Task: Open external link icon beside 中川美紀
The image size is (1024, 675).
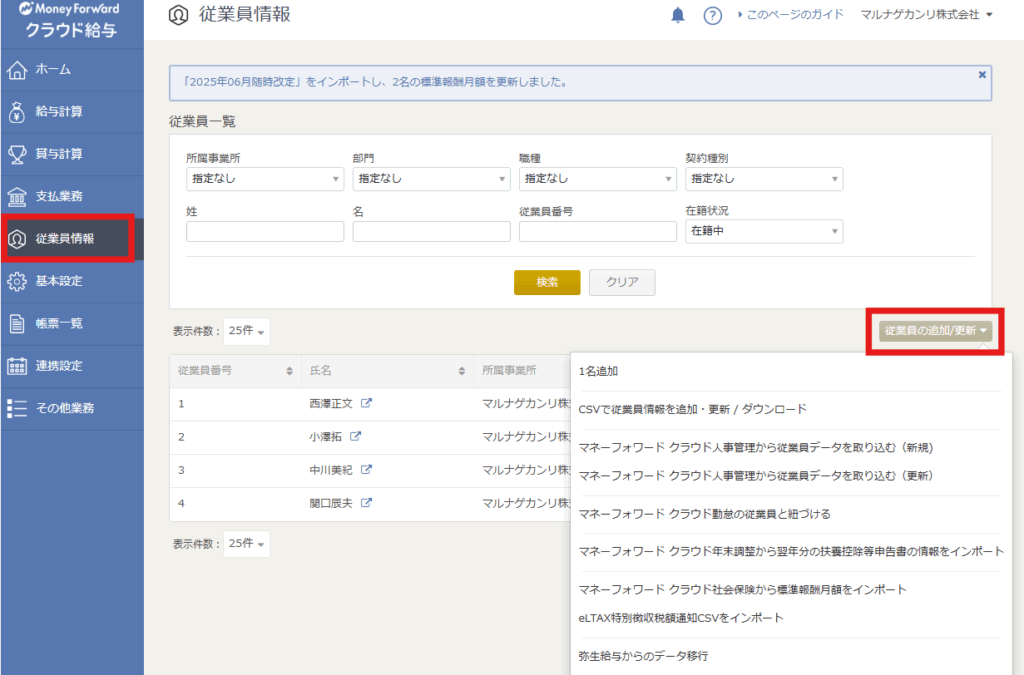Action: 366,470
